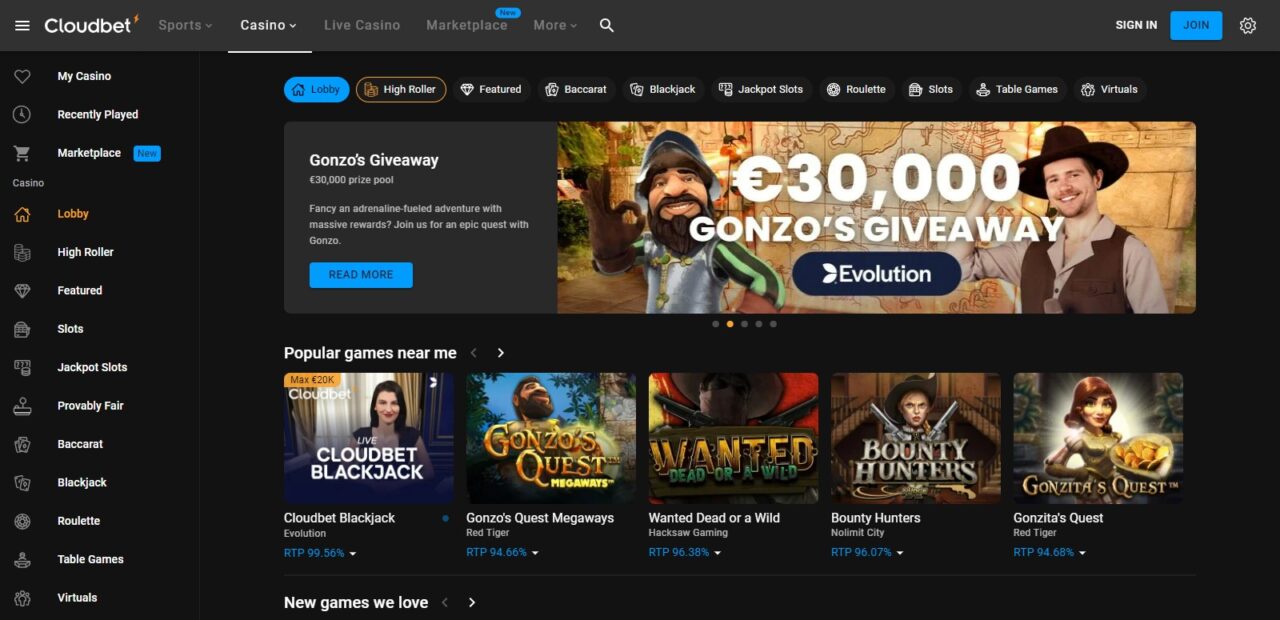
Task: Click the Table Games icon in sidebar
Action: click(x=22, y=559)
